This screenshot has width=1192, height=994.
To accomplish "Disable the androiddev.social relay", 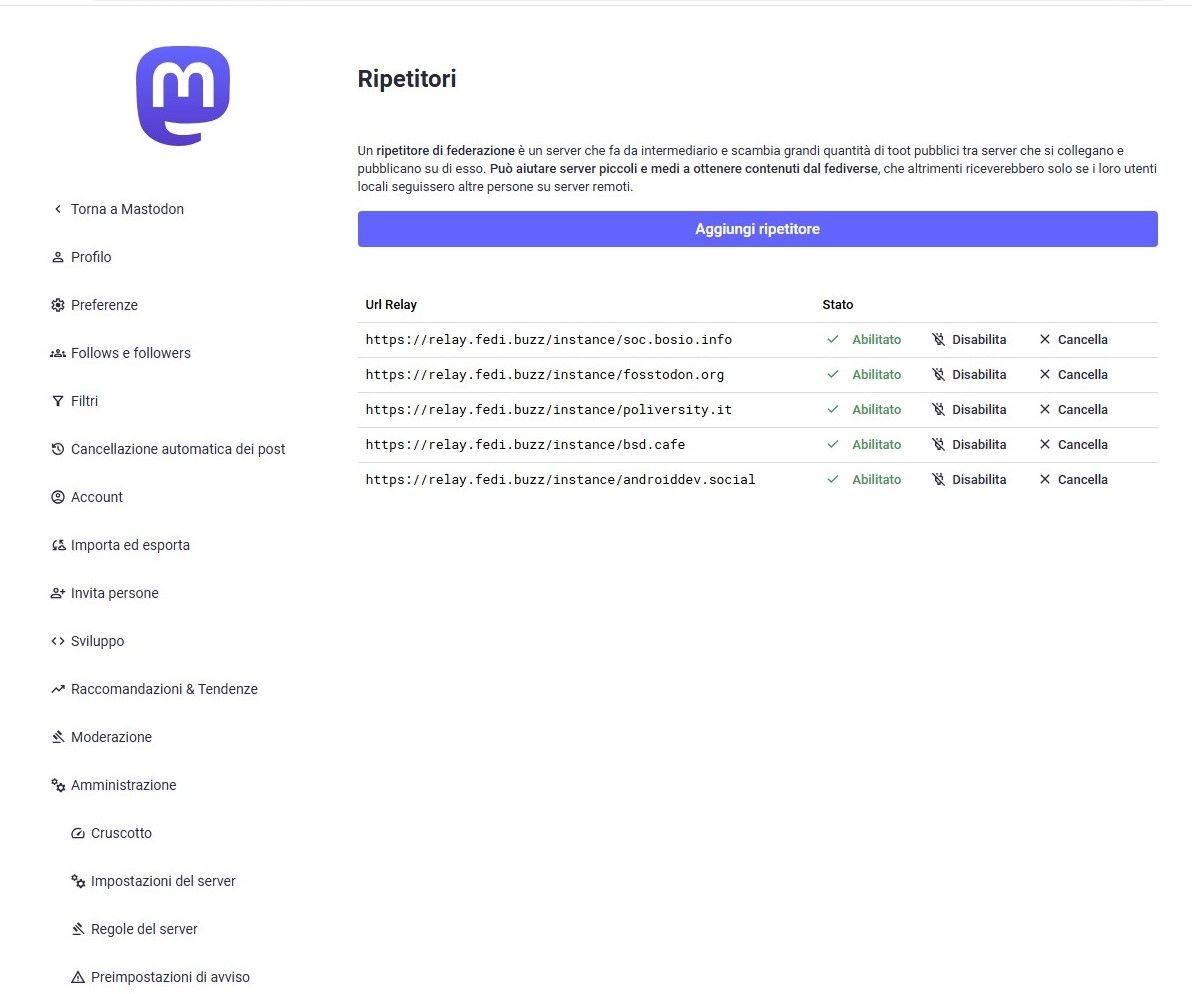I will click(968, 480).
